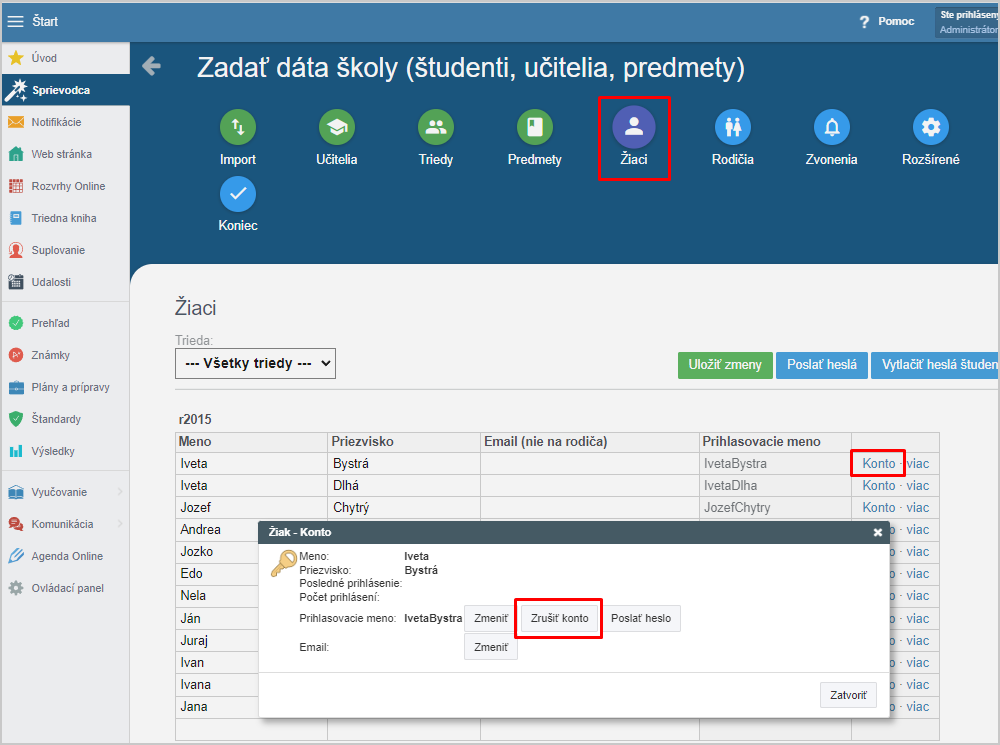Click the Pomoc question mark icon
Screen dimensions: 1000x745
864,22
